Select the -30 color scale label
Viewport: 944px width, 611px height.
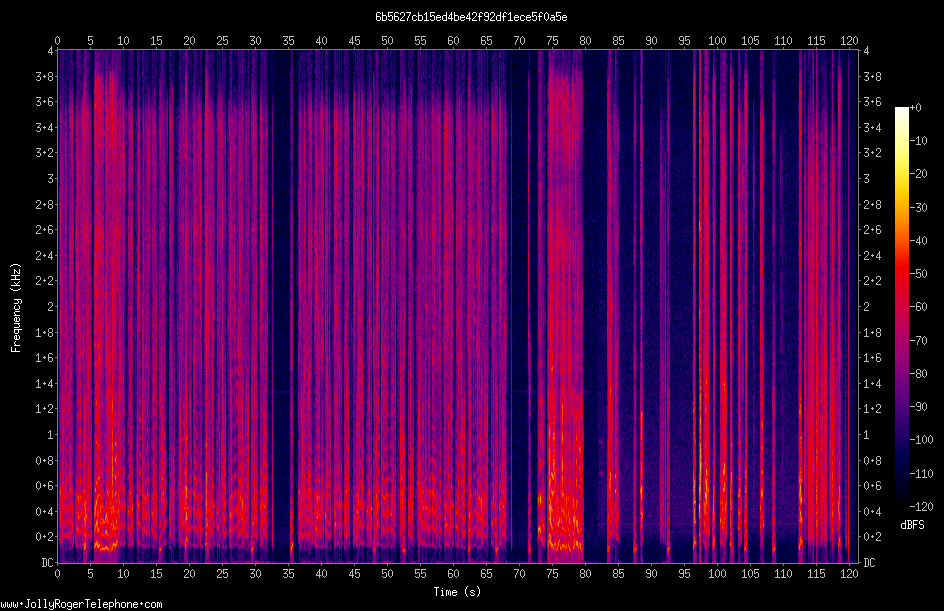[x=919, y=208]
